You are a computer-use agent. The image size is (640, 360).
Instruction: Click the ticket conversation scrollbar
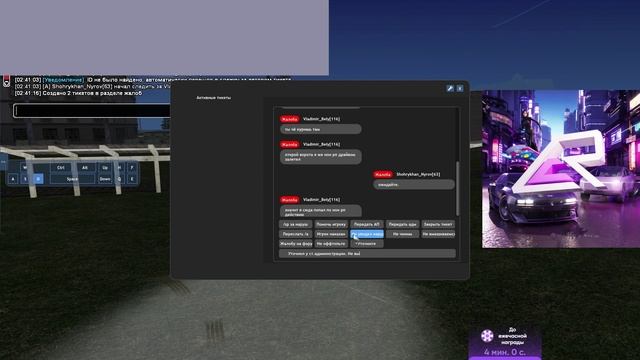[458, 188]
